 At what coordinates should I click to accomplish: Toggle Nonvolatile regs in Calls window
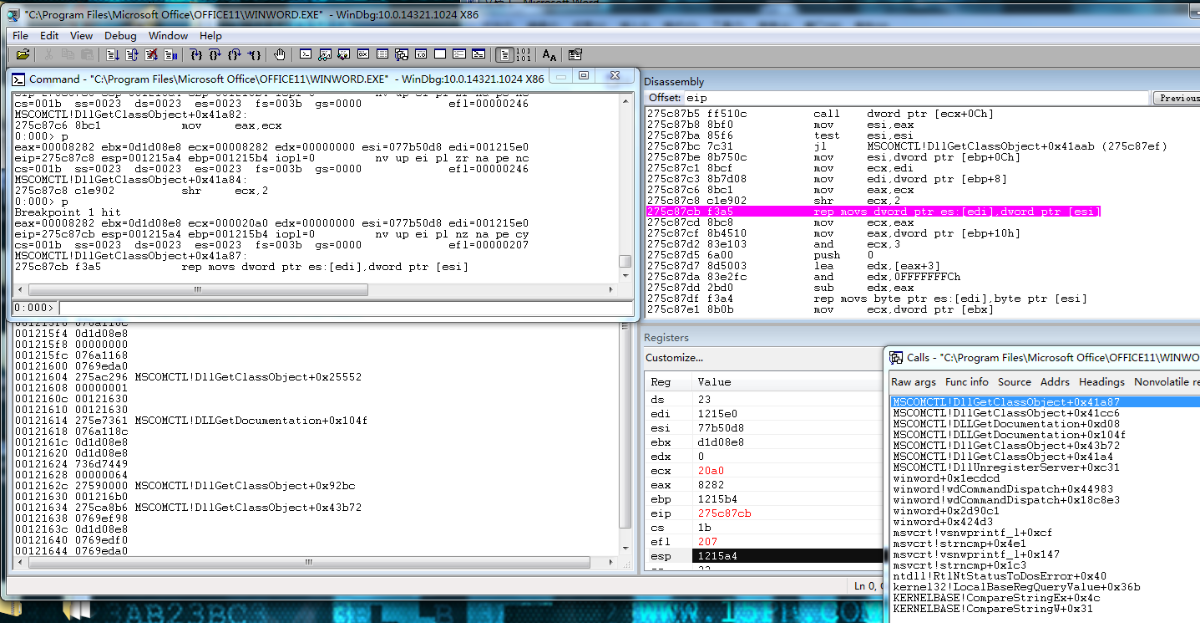click(x=1166, y=382)
